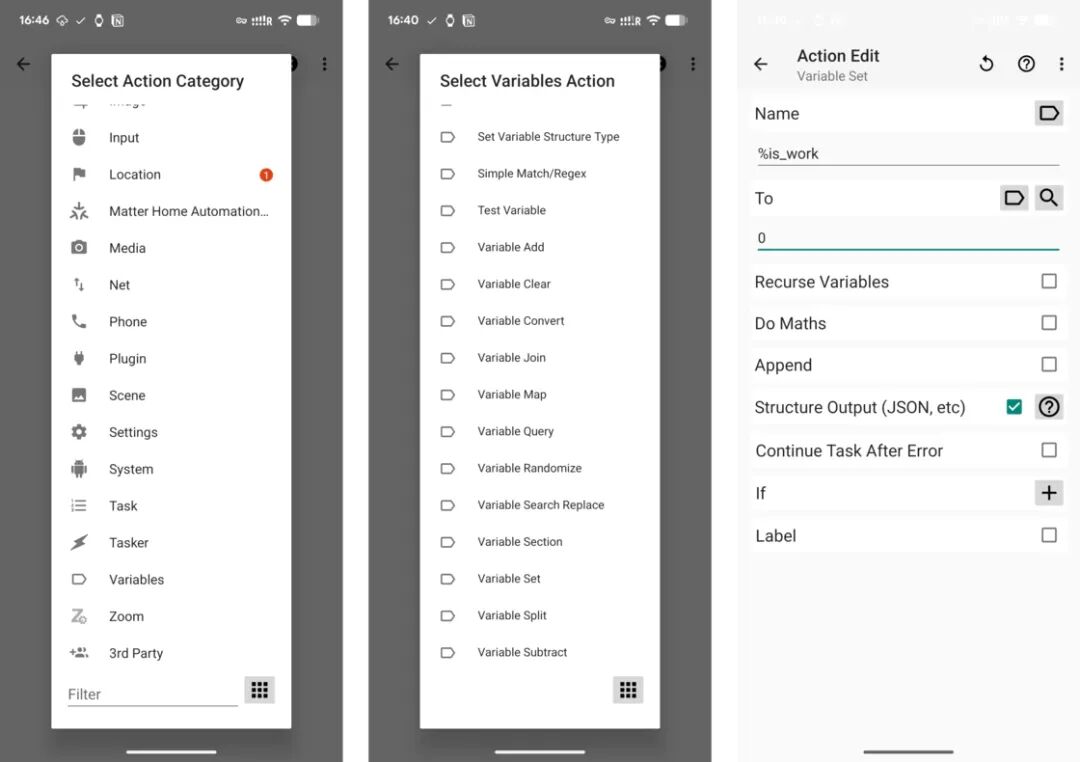
Task: Click the Variables tag icon in category list
Action: click(x=79, y=579)
